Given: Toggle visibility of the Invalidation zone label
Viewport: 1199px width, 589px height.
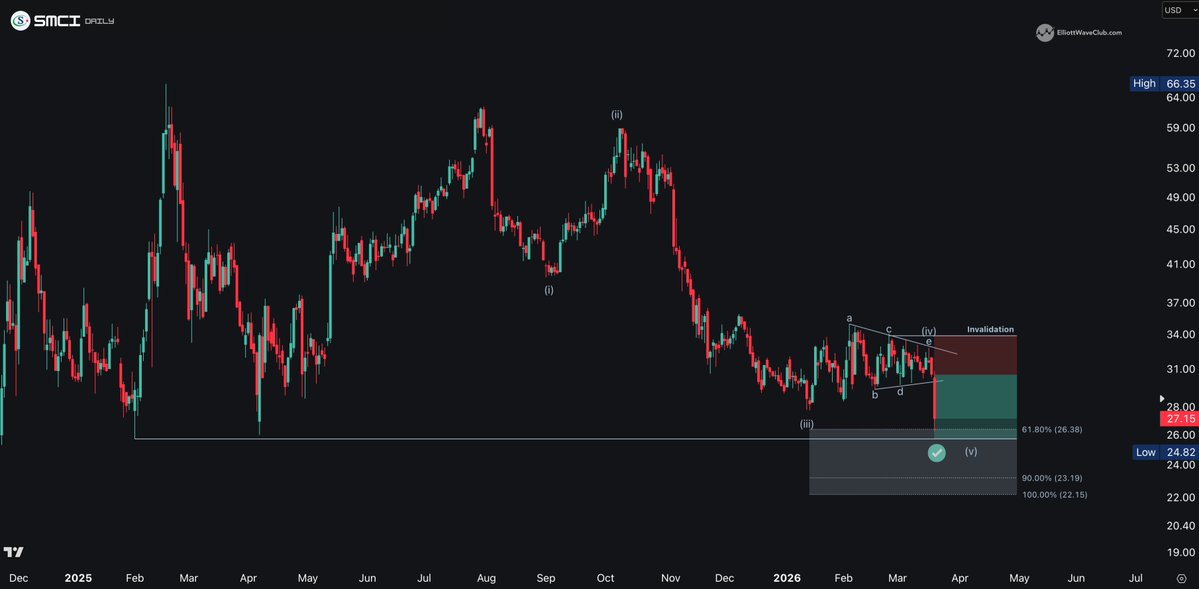Looking at the screenshot, I should coord(990,328).
